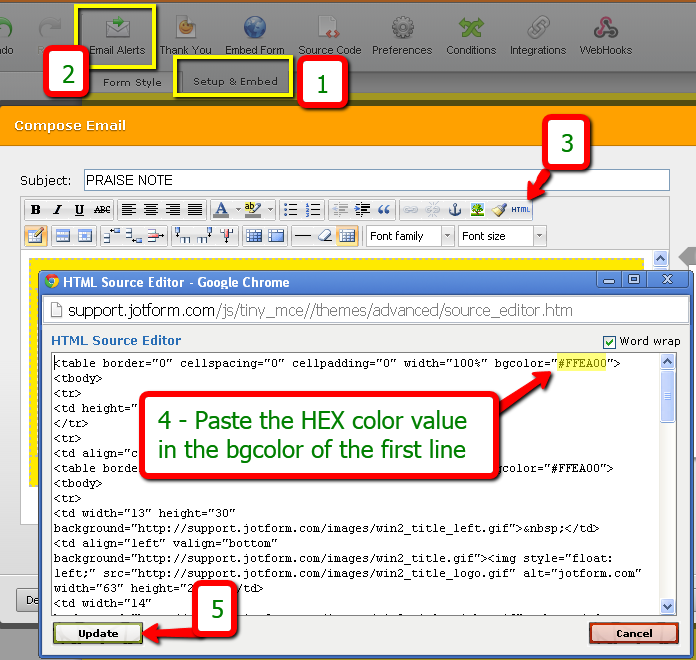Open the text color dropdown arrow
Screen dimensions: 696x660
pos(237,210)
